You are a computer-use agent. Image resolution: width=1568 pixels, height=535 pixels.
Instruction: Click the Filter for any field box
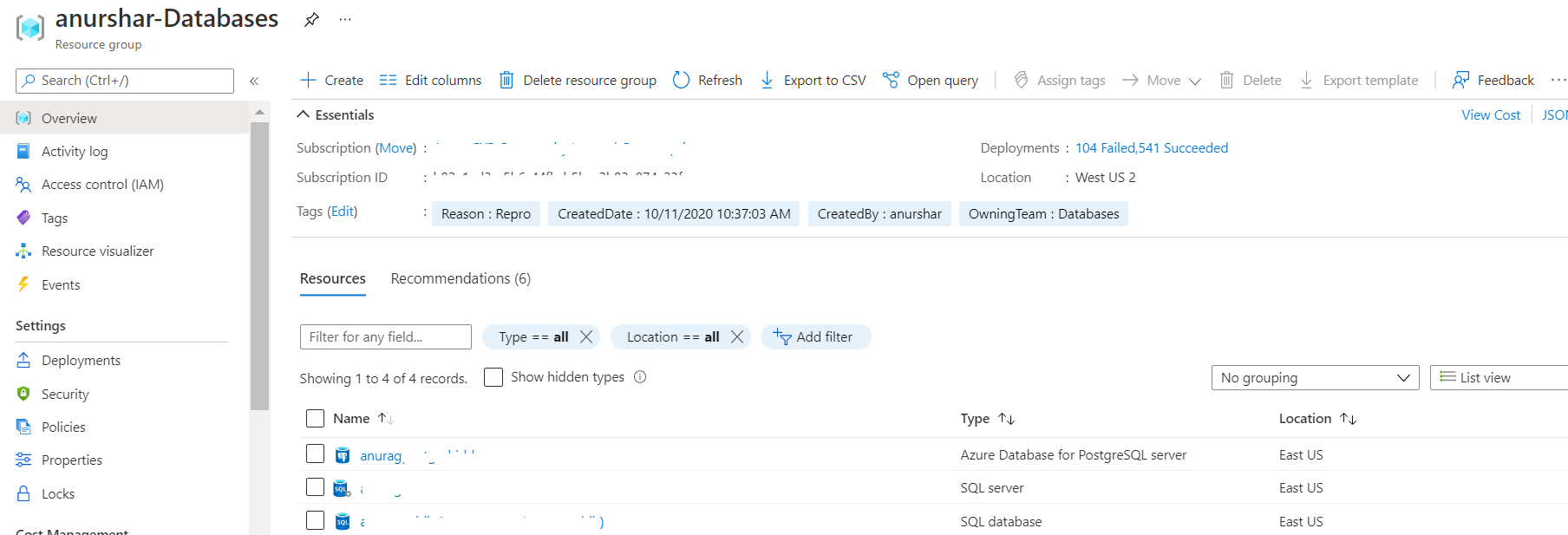386,337
